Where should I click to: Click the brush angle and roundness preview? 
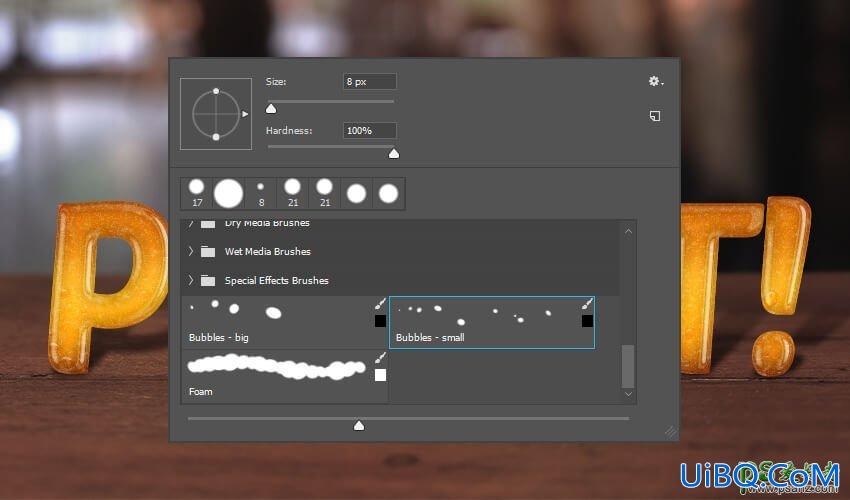pos(216,114)
